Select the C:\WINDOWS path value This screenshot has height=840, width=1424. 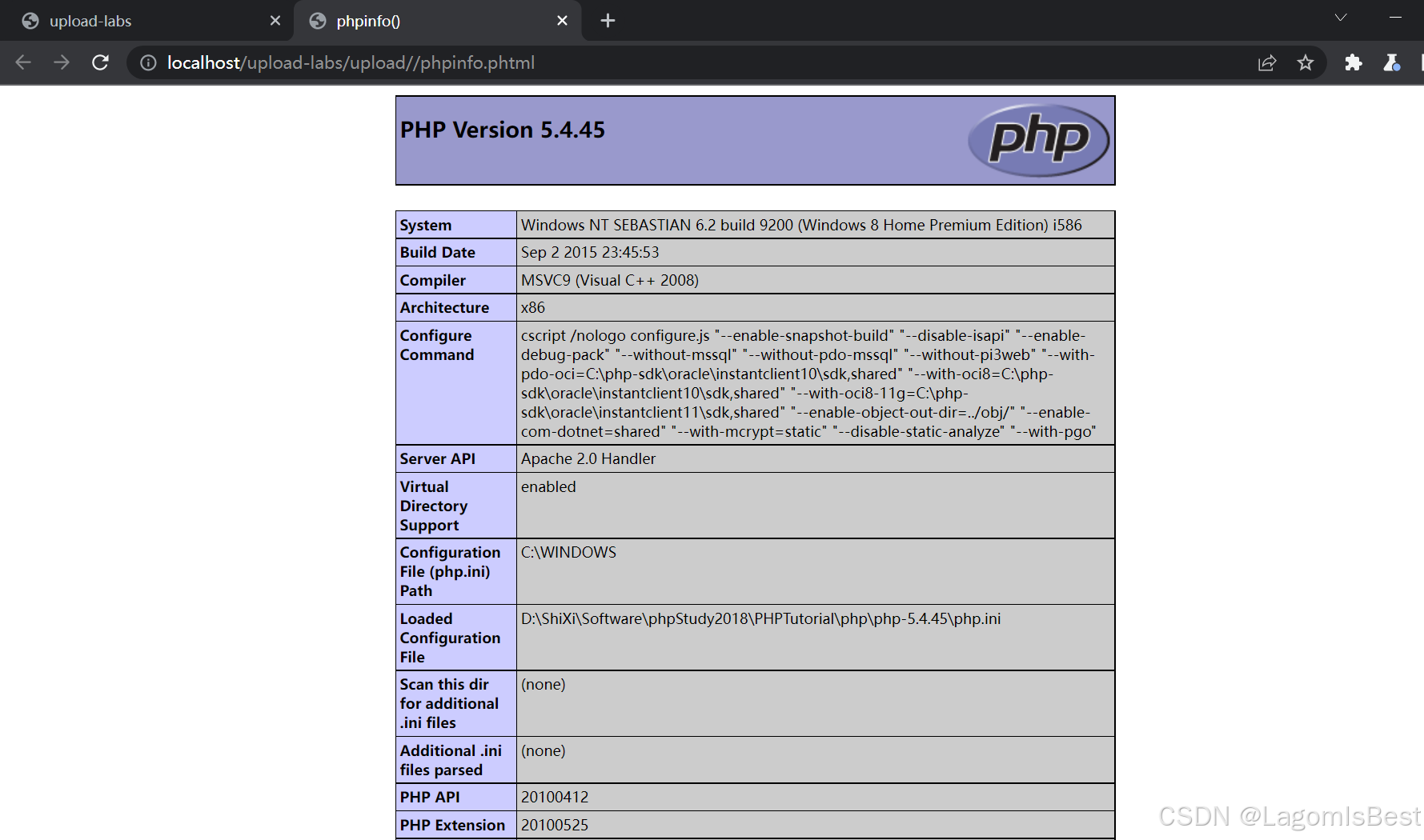click(569, 553)
